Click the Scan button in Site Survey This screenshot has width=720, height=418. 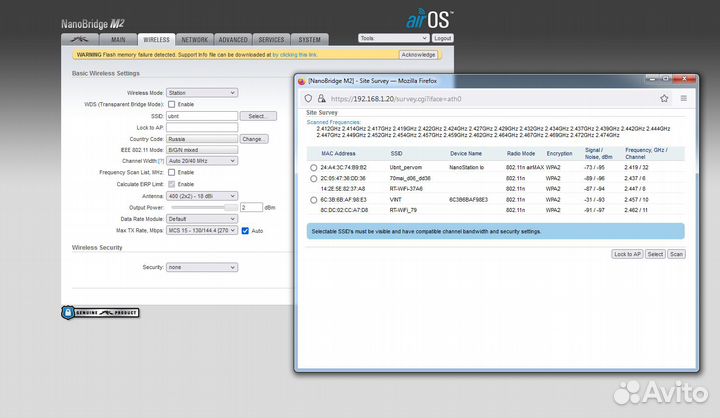[676, 254]
